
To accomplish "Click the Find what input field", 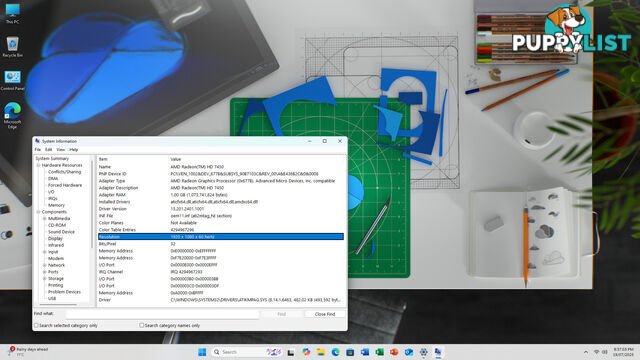I will 162,314.
